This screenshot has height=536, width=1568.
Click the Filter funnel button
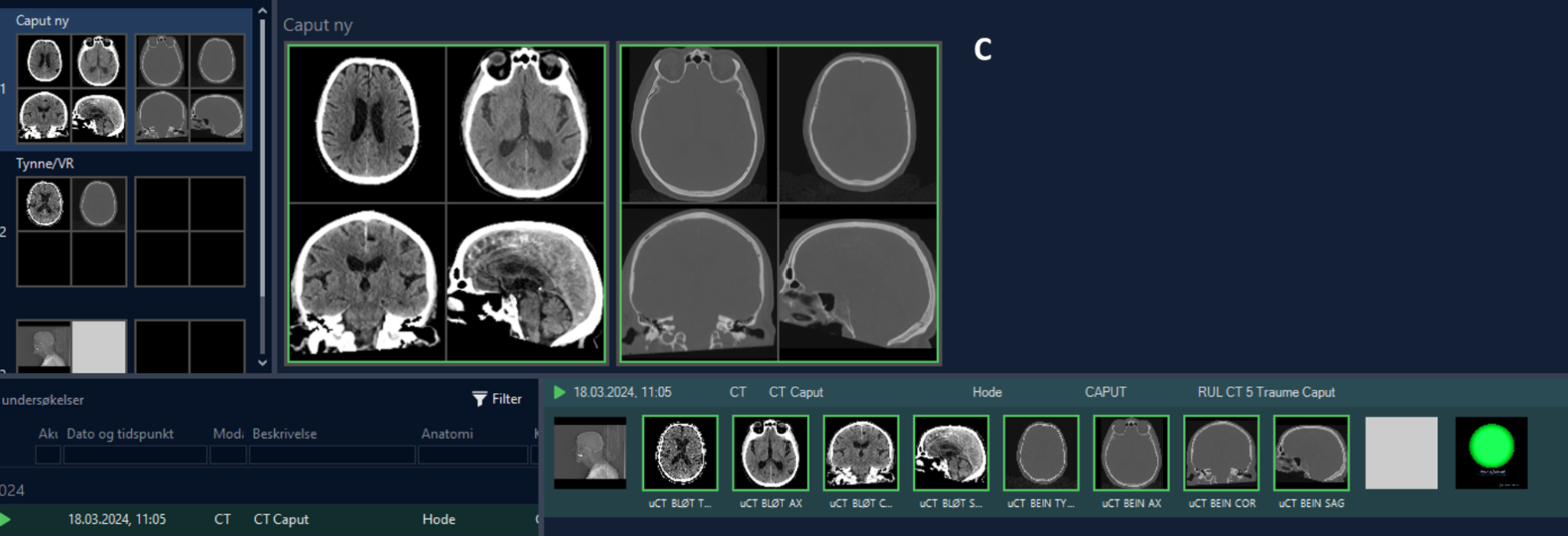497,399
